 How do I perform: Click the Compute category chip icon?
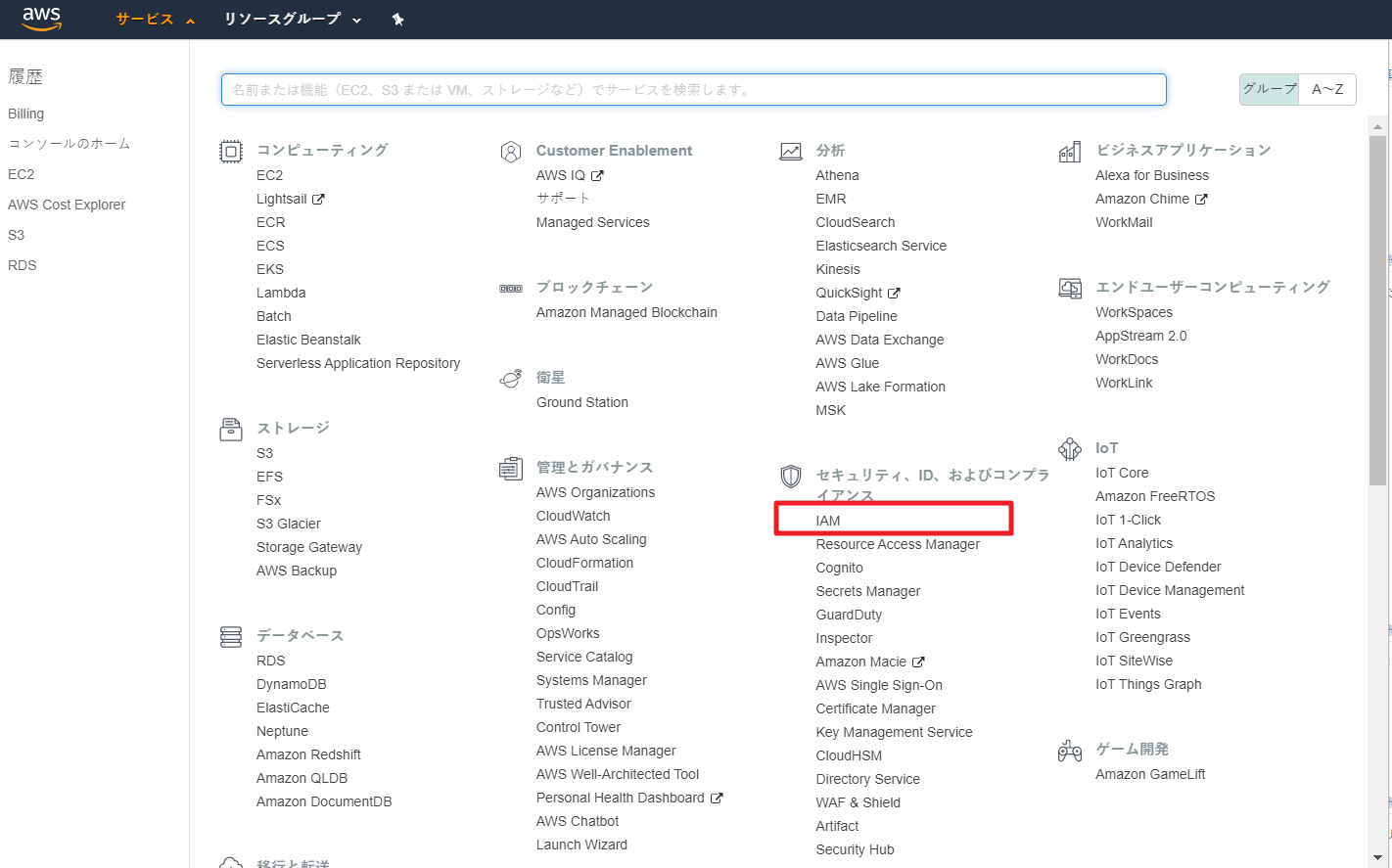click(x=231, y=151)
